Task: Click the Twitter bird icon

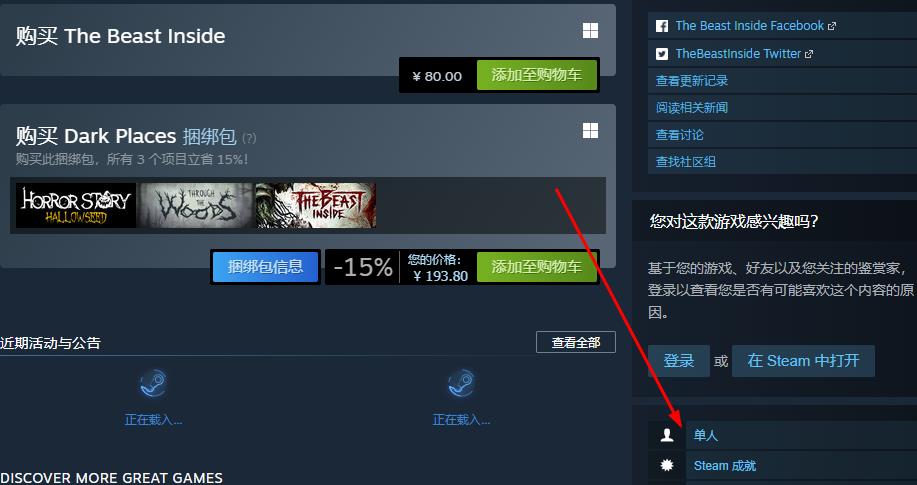Action: (x=661, y=54)
